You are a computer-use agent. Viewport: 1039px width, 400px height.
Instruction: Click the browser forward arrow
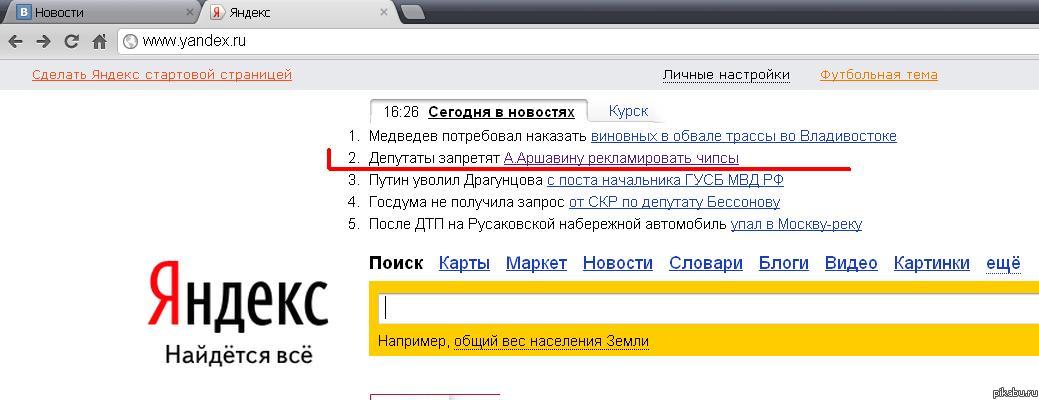pyautogui.click(x=43, y=41)
